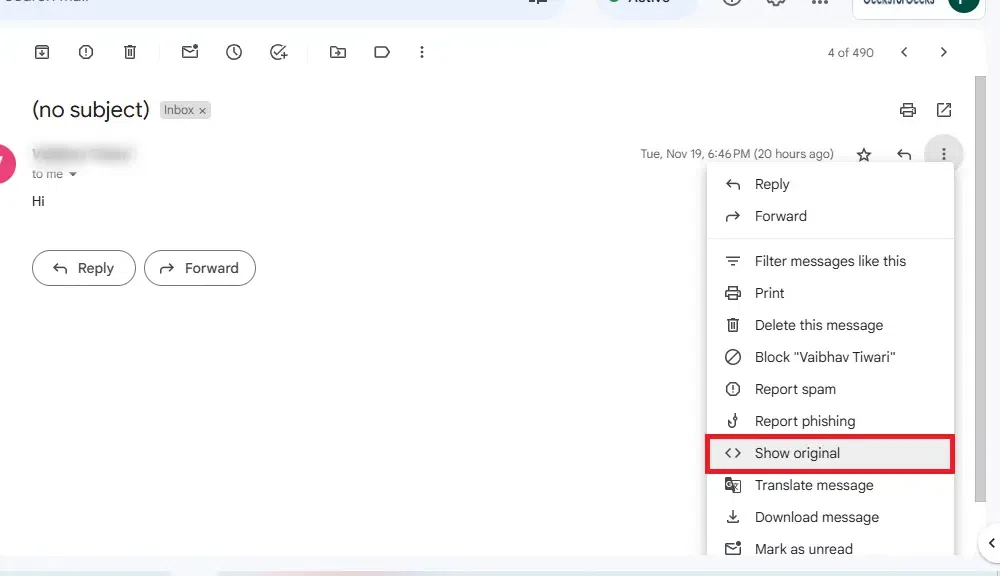
Task: Open the Labels tag icon
Action: point(382,52)
